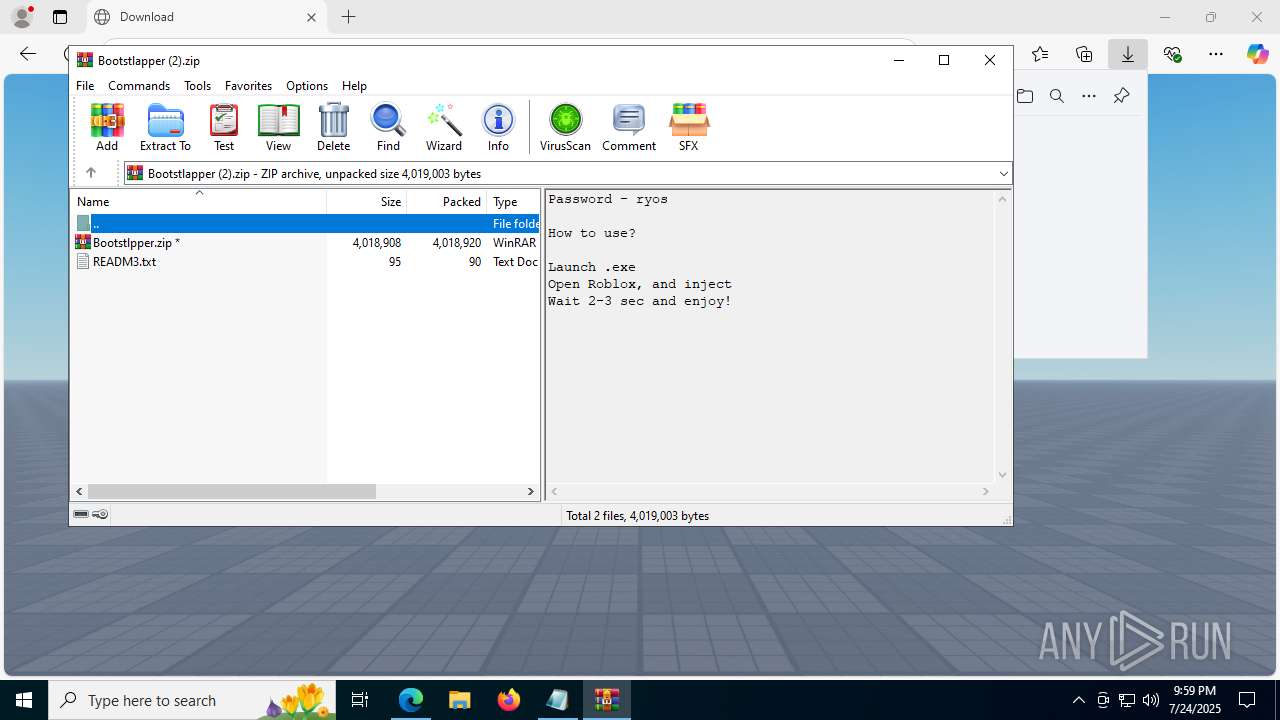
Task: Sort file list by Size column
Action: (x=367, y=202)
